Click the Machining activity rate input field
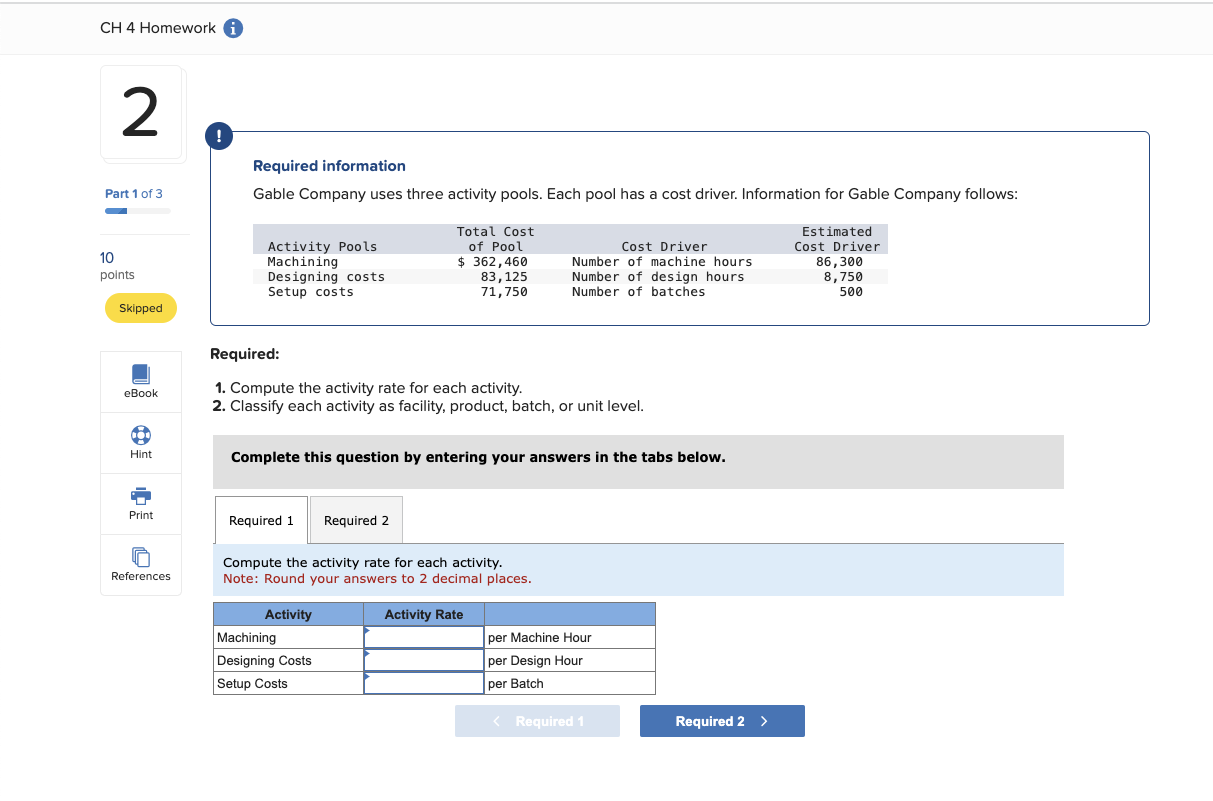The height and width of the screenshot is (801, 1213). (423, 637)
